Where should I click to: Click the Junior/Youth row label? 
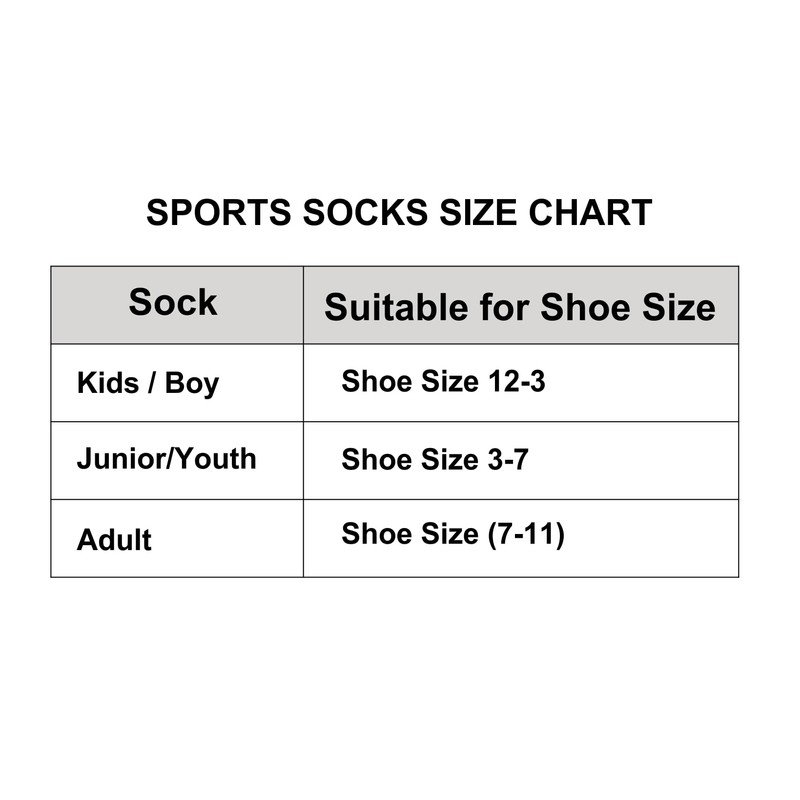[166, 459]
